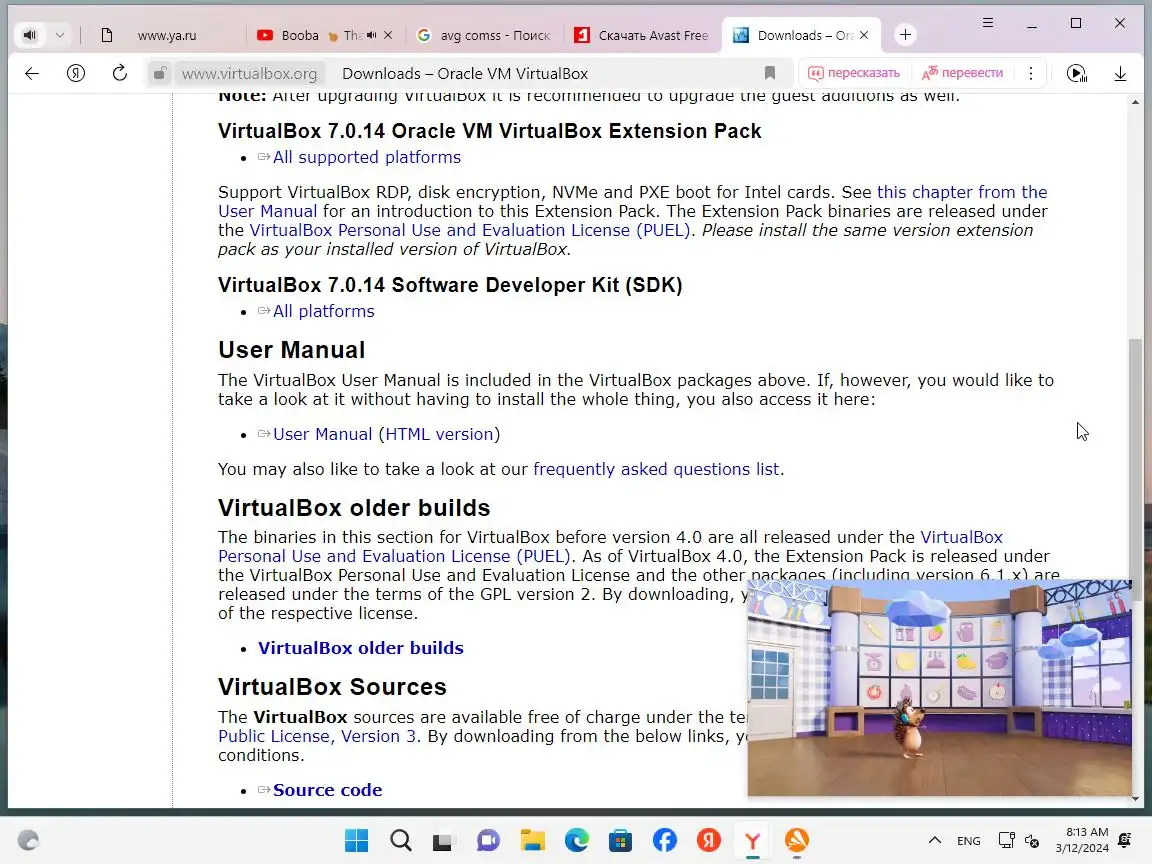
Task: Close the Booba YouTube tab
Action: coord(388,35)
